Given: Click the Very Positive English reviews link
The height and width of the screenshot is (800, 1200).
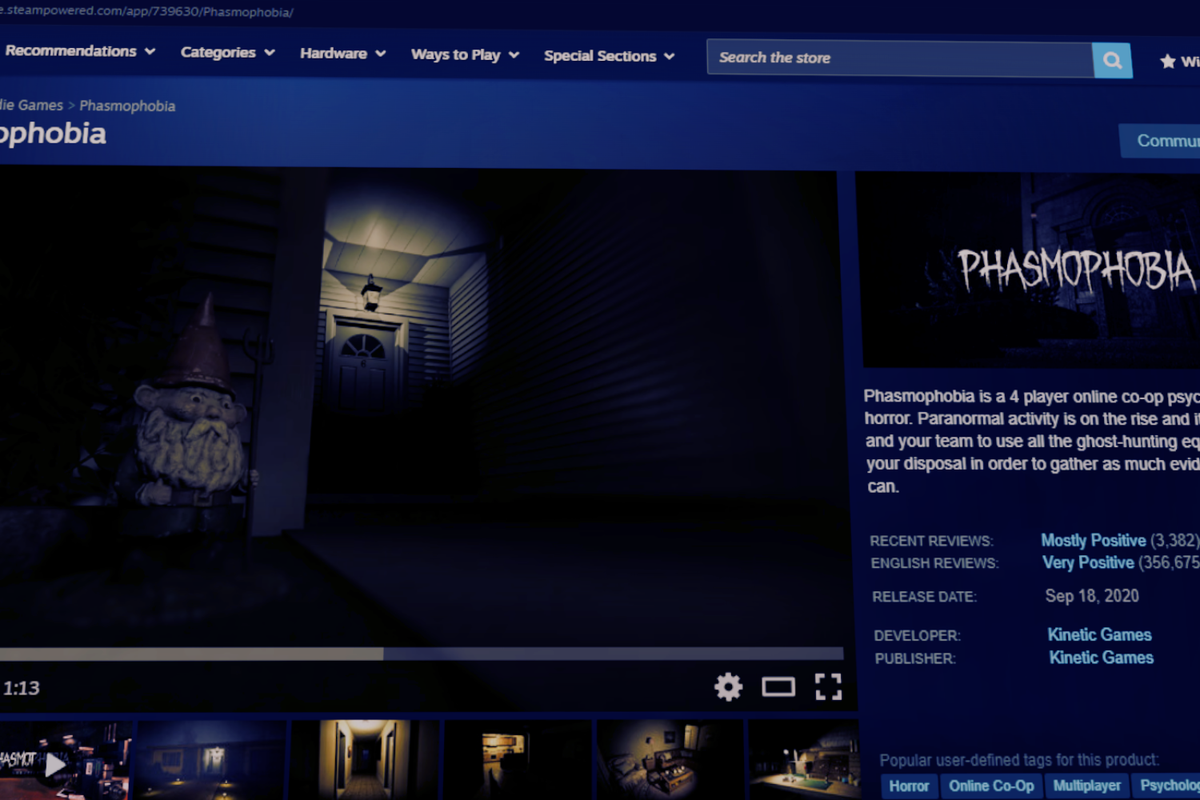Looking at the screenshot, I should 1088,563.
